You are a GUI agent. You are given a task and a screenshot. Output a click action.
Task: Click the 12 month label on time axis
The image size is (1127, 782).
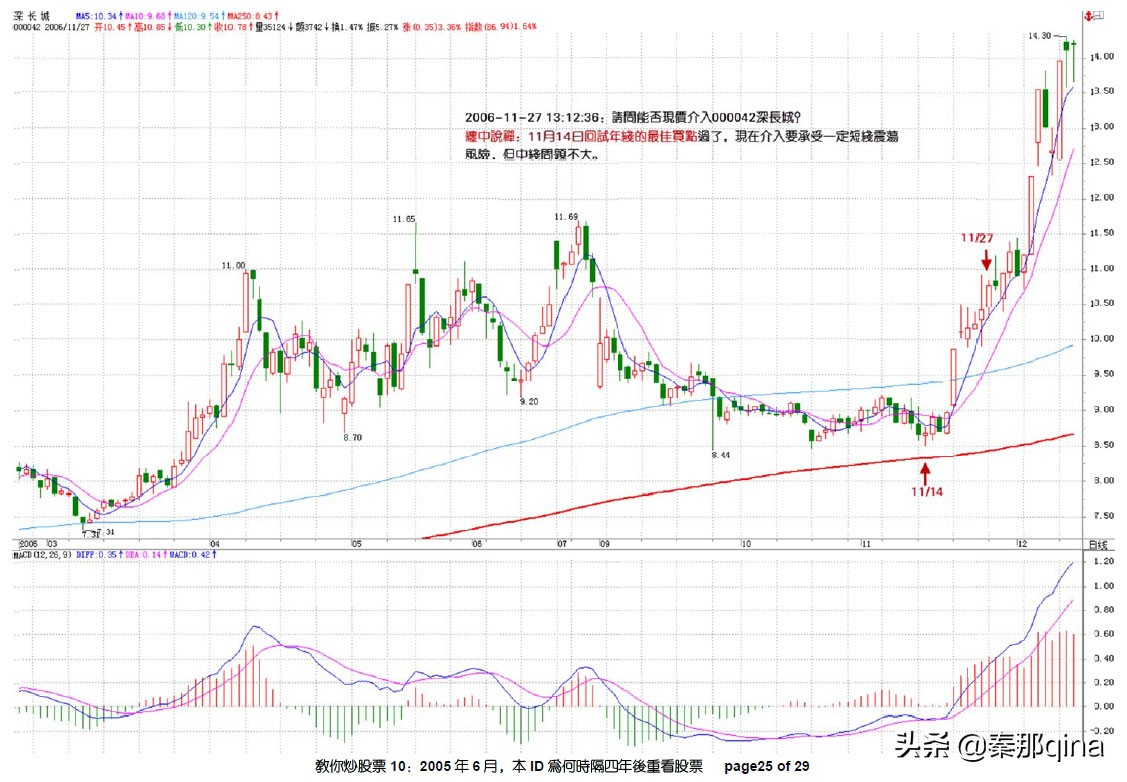(1022, 544)
